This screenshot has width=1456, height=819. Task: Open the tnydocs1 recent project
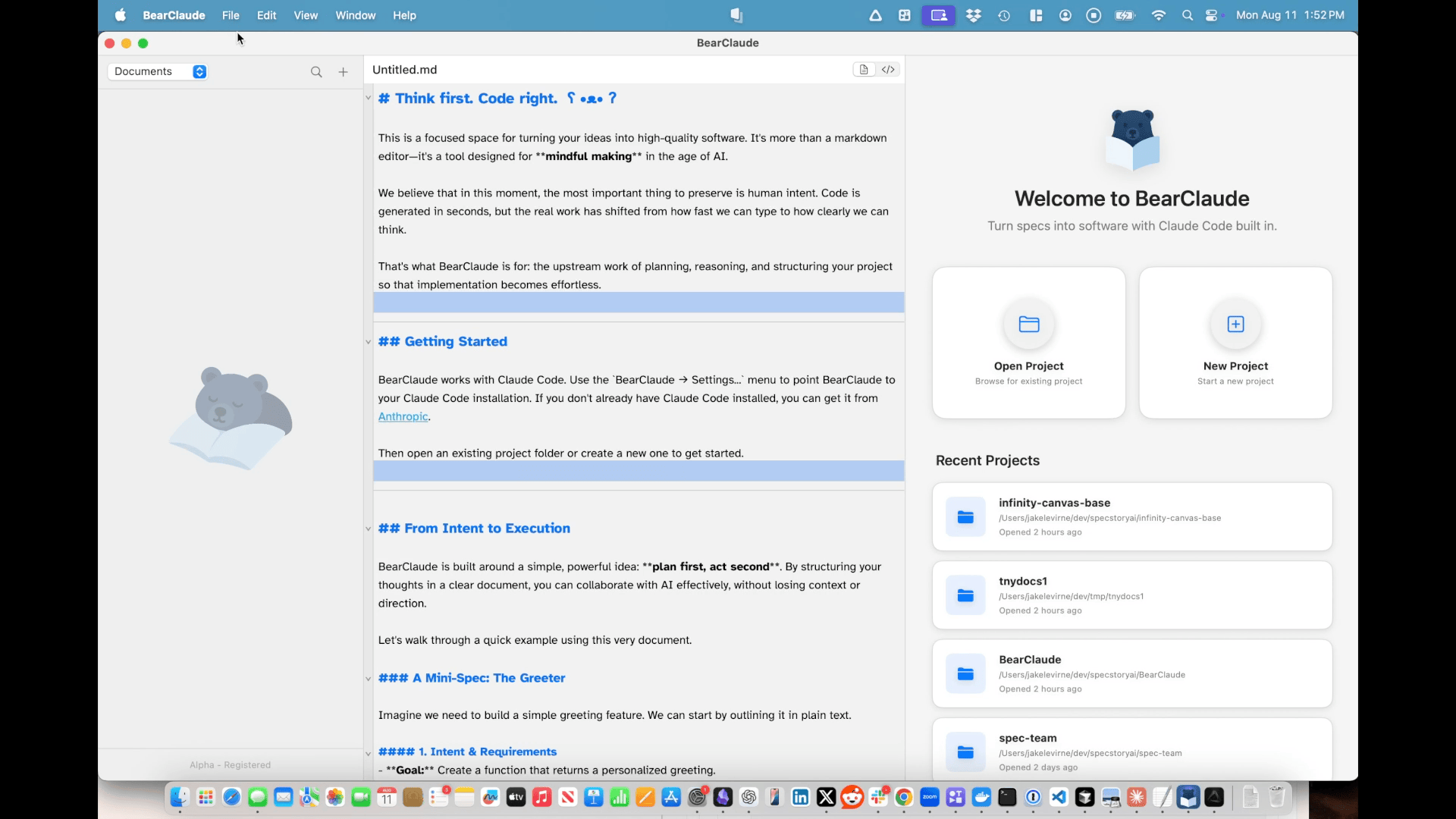(x=1132, y=595)
